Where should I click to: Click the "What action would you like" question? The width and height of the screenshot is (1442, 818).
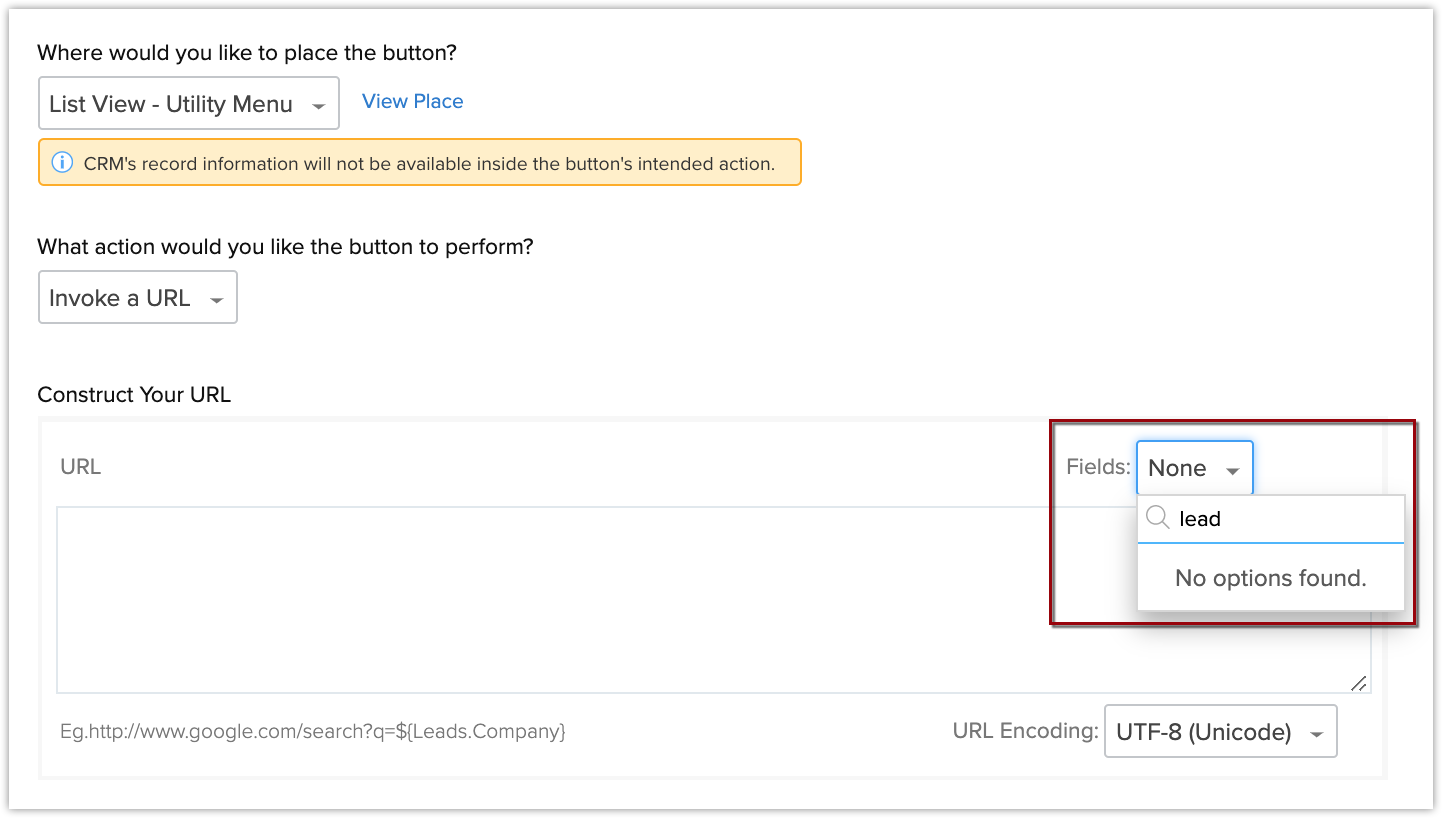click(x=285, y=246)
